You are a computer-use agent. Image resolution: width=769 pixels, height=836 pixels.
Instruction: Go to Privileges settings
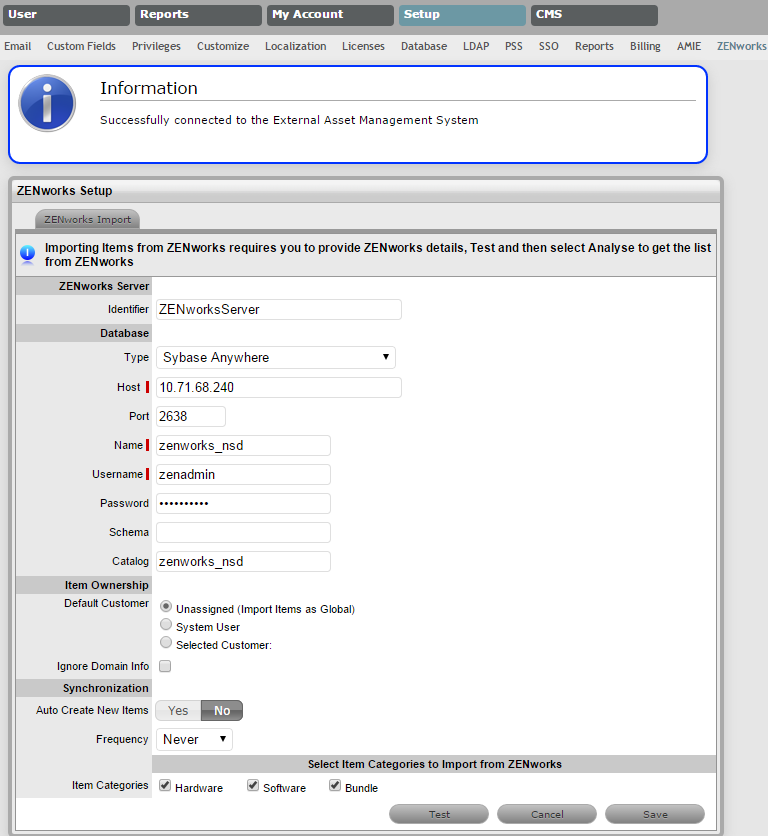[x=156, y=46]
